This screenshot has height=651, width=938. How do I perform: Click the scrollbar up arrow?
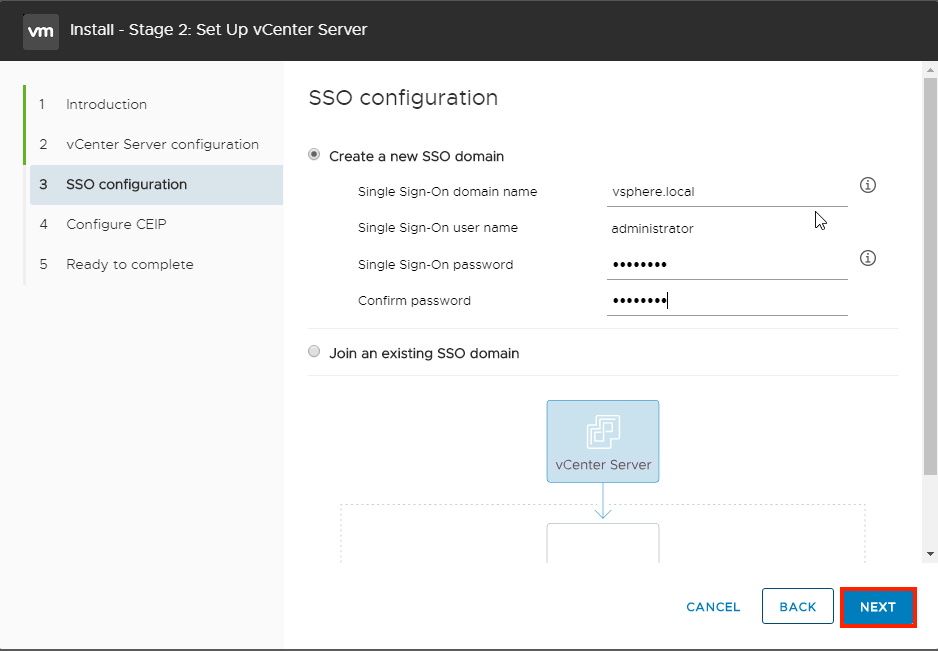point(930,70)
